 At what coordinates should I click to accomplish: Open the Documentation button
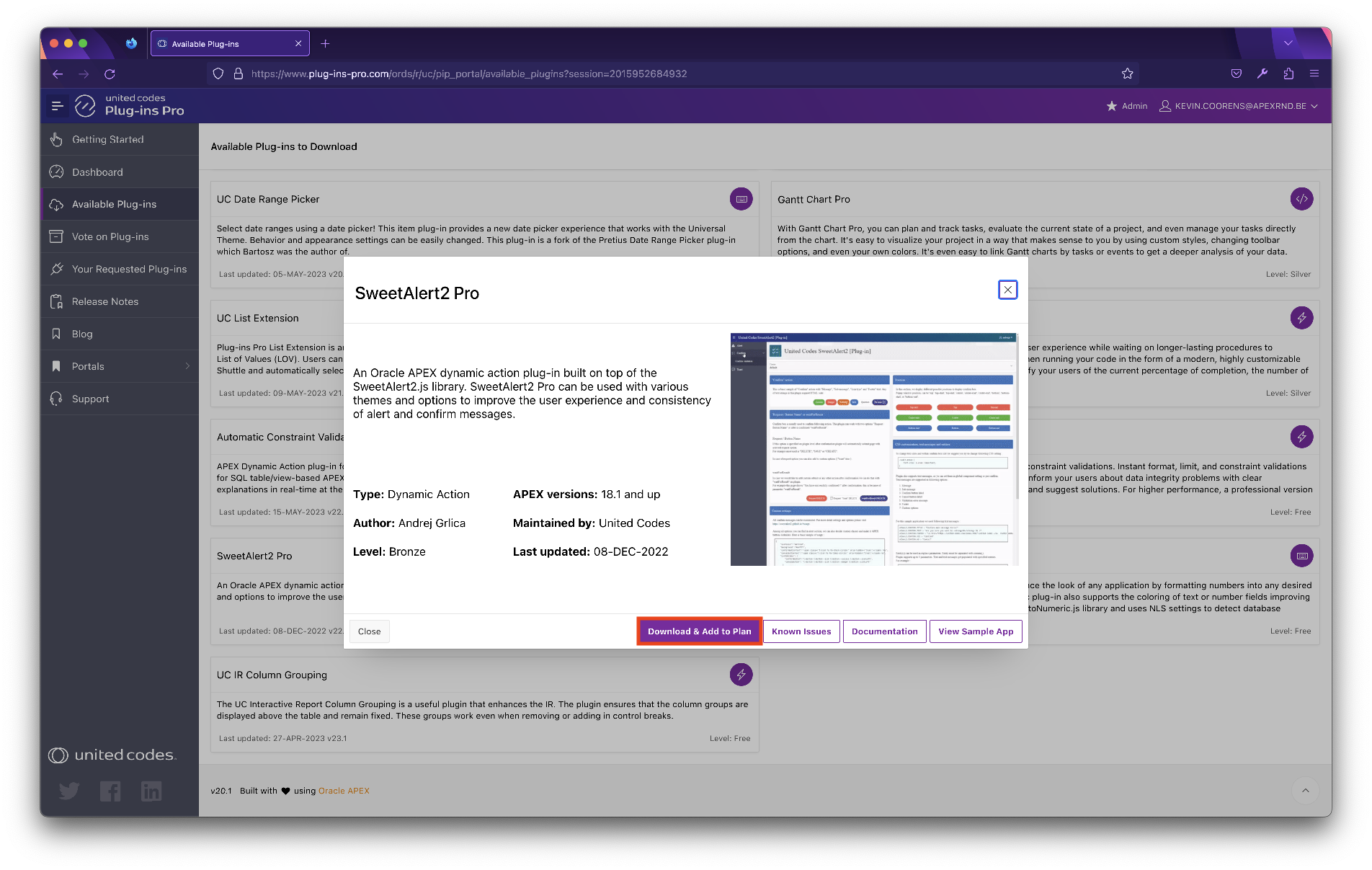coord(884,631)
